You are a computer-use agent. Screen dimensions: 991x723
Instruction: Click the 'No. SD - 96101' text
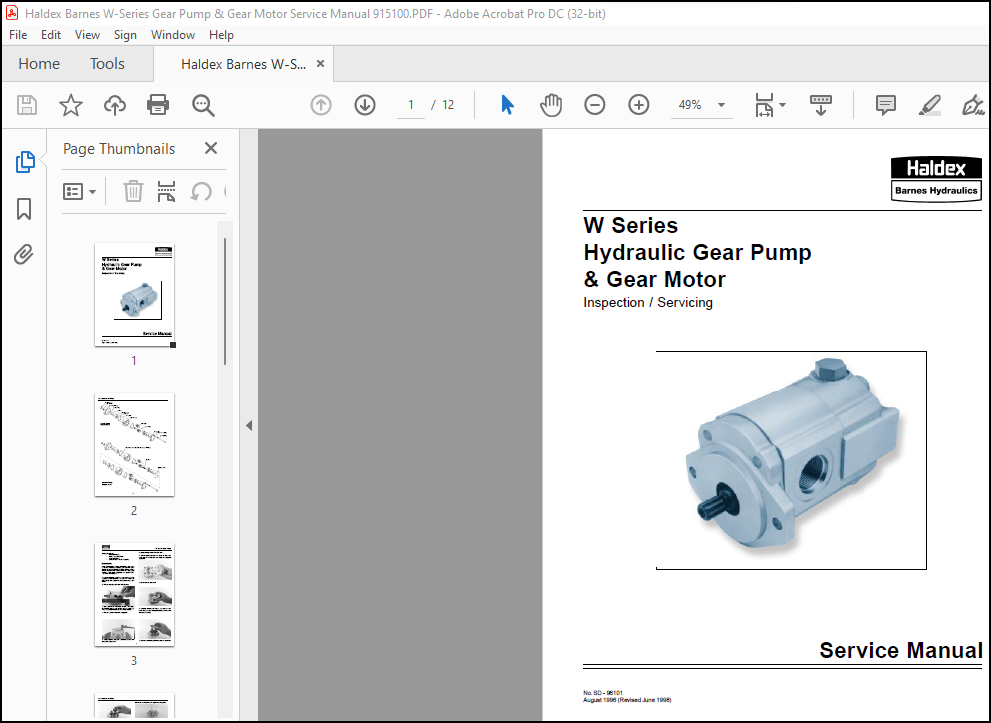603,693
